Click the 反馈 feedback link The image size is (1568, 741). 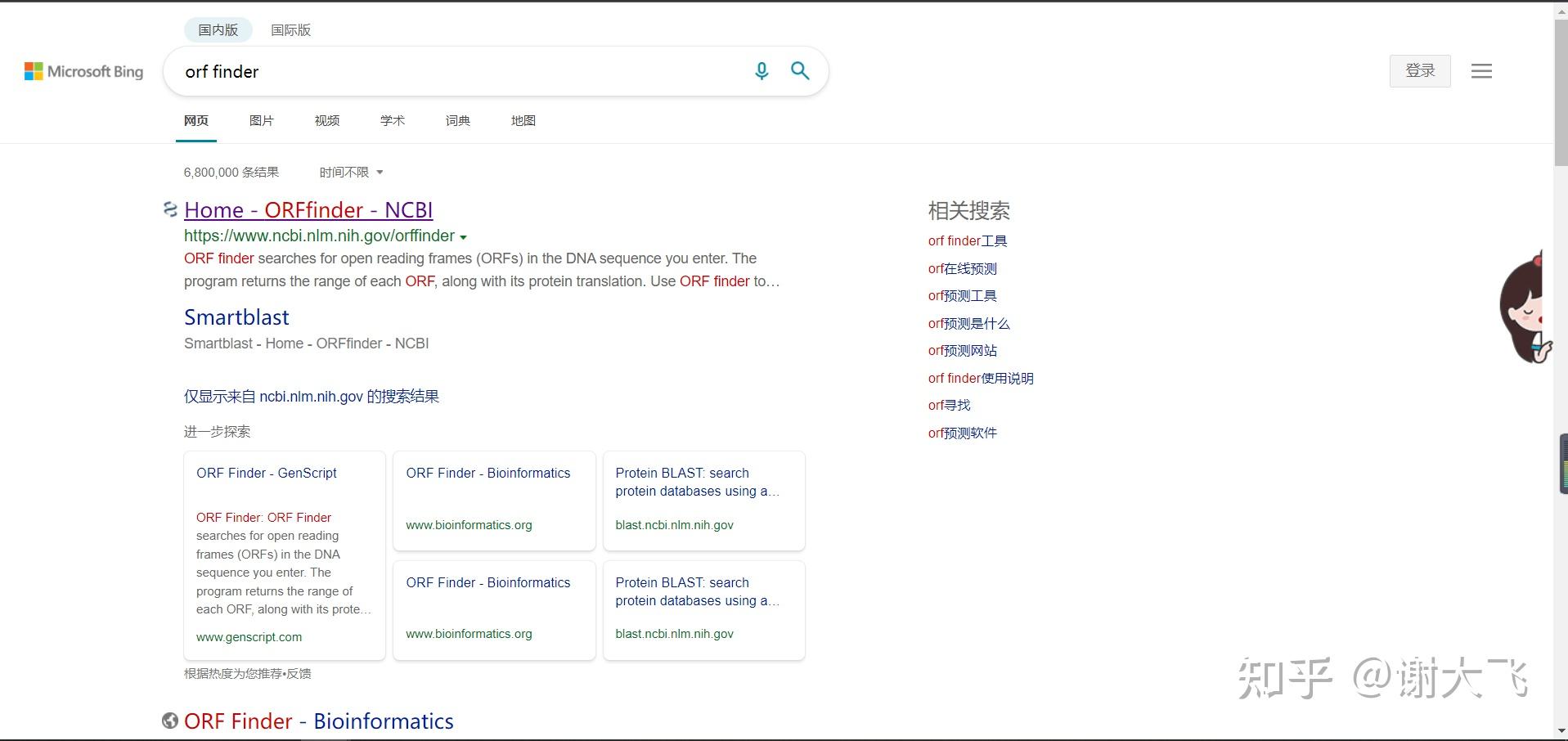299,673
